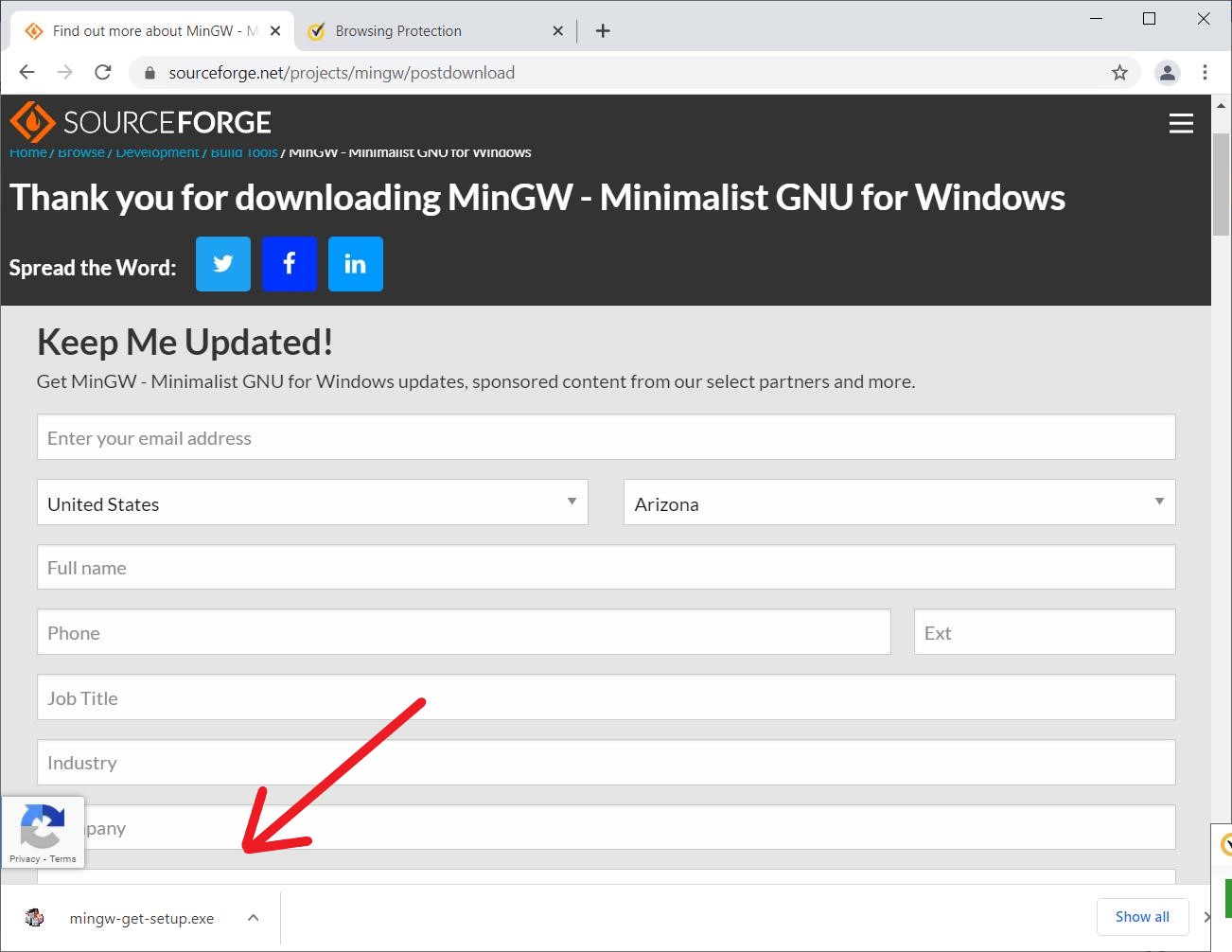
Task: Open reCAPTCHA Privacy link
Action: click(x=25, y=859)
